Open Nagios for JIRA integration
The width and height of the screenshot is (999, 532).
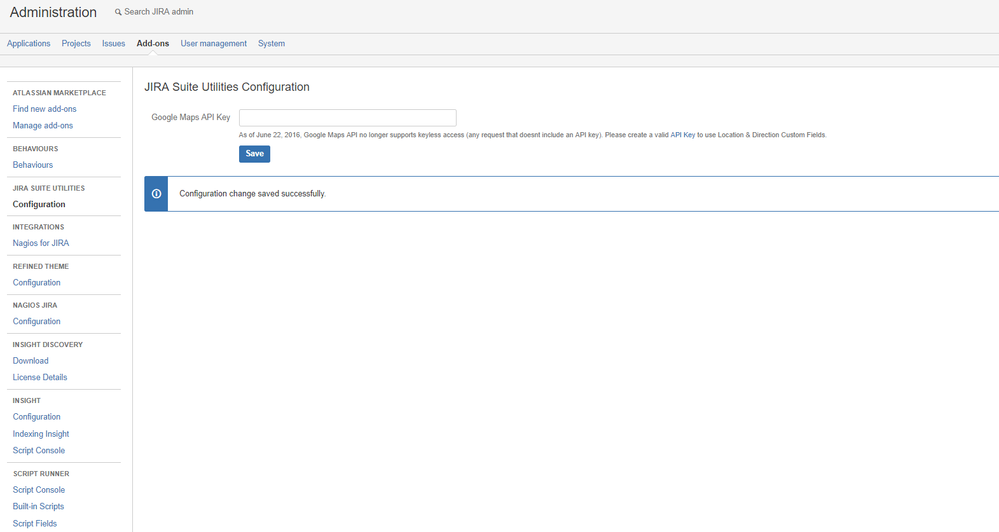41,243
